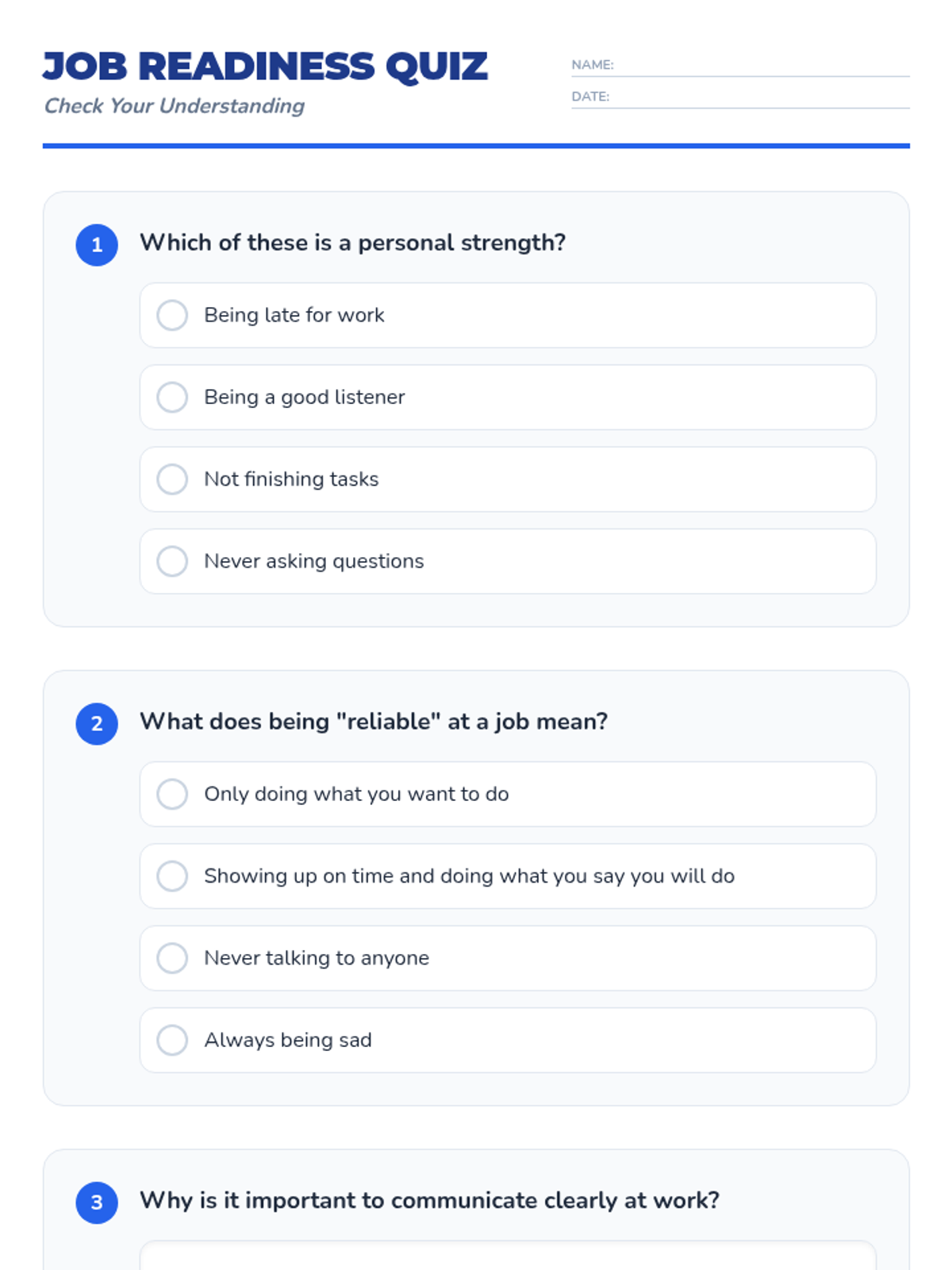This screenshot has height=1270, width=952.
Task: Pick the "Always being sad" radio option
Action: 172,1040
